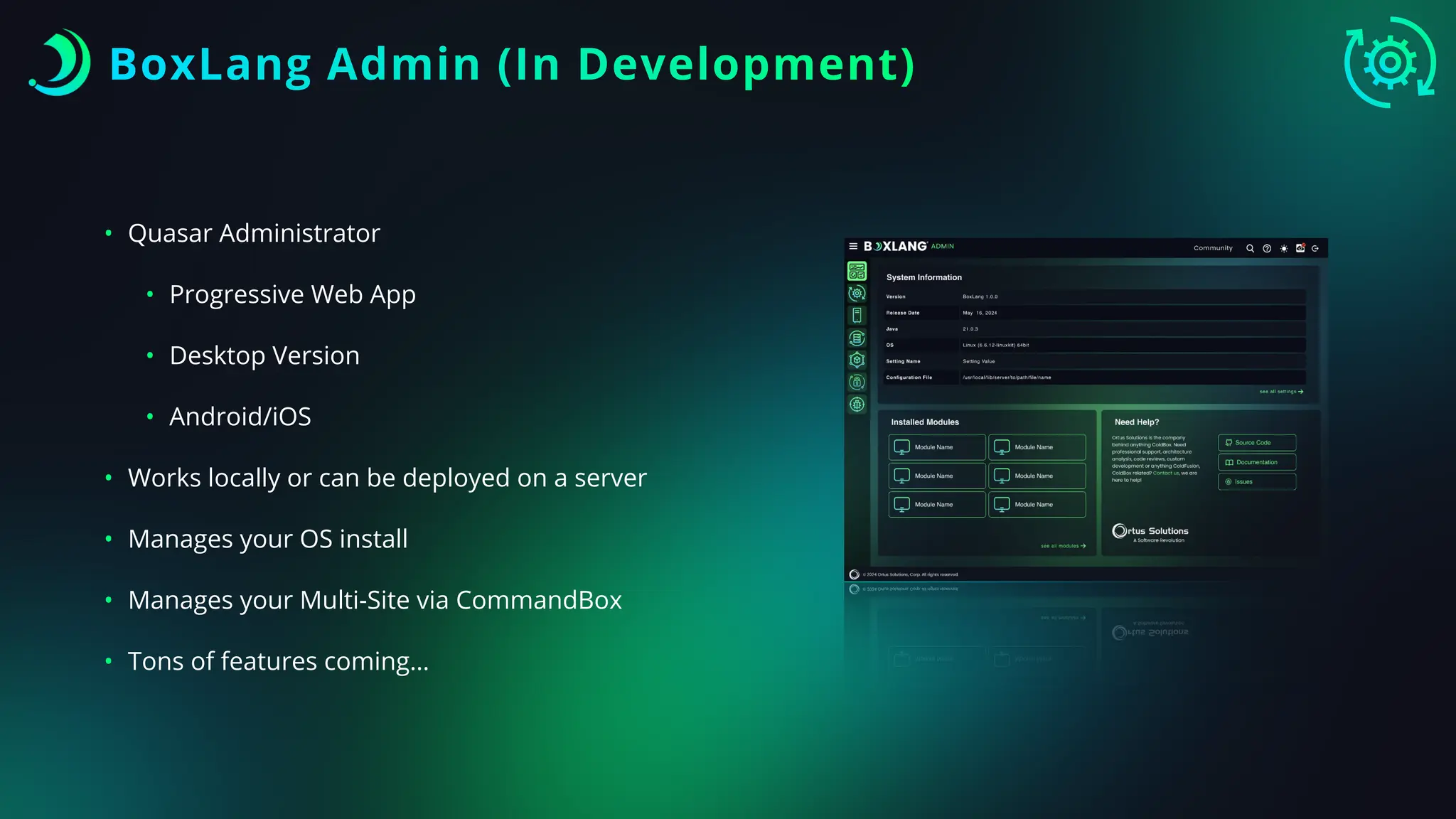Open the bottom-right Module Name card
The width and height of the screenshot is (1456, 819).
tap(1037, 505)
